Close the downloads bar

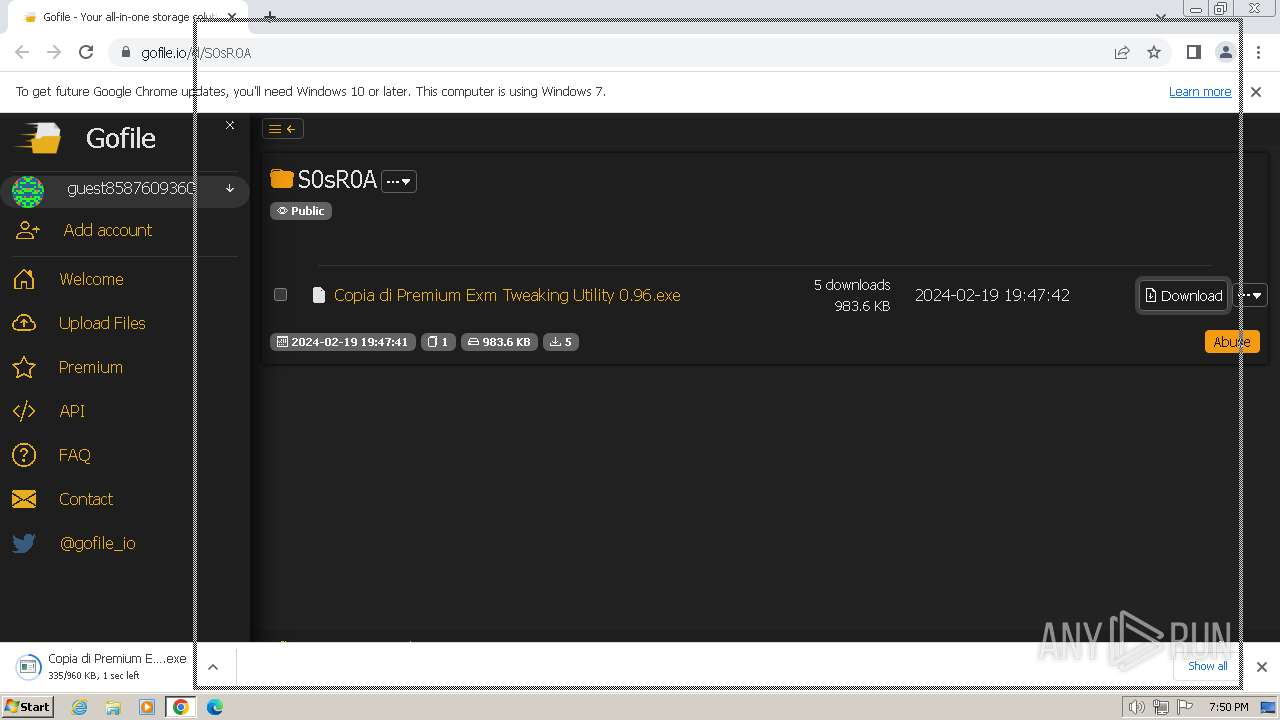click(1261, 666)
